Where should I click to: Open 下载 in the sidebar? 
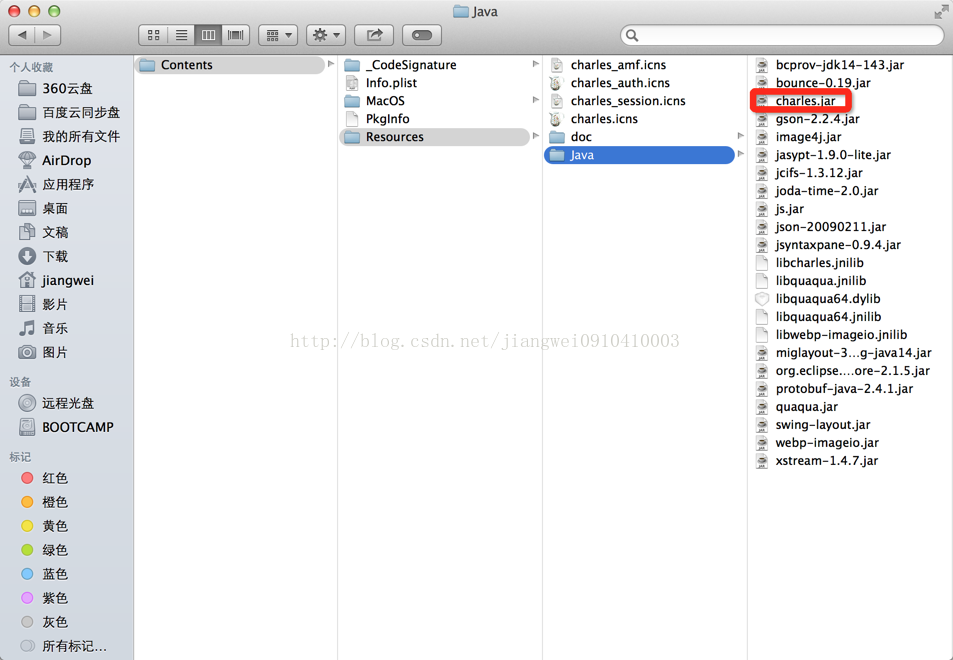click(43, 256)
